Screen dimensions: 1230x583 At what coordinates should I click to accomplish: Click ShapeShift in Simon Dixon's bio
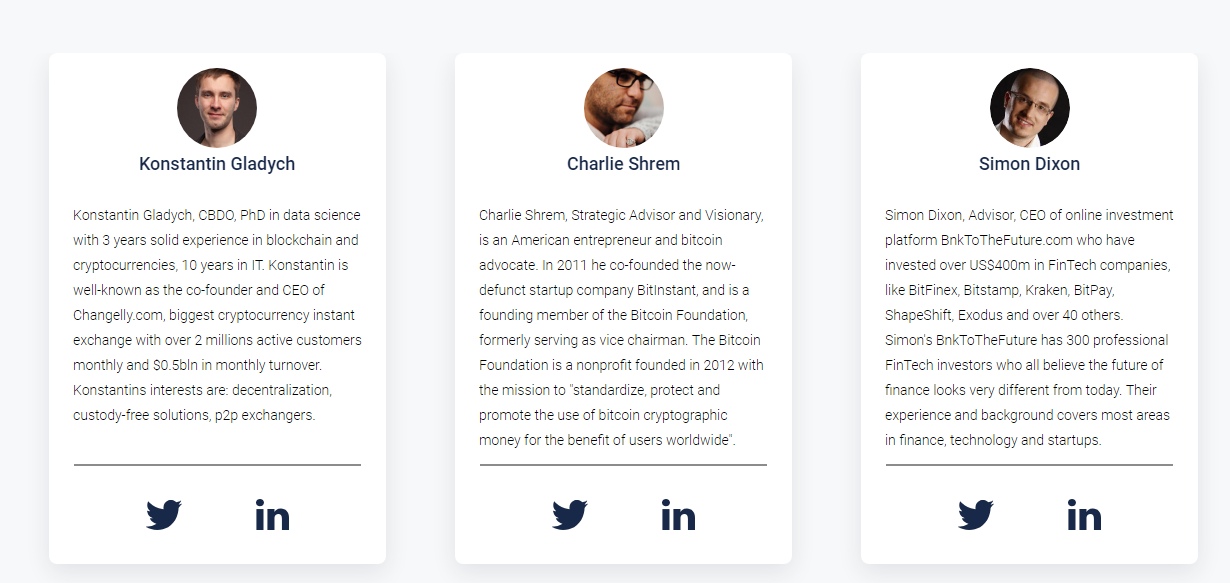[920, 315]
